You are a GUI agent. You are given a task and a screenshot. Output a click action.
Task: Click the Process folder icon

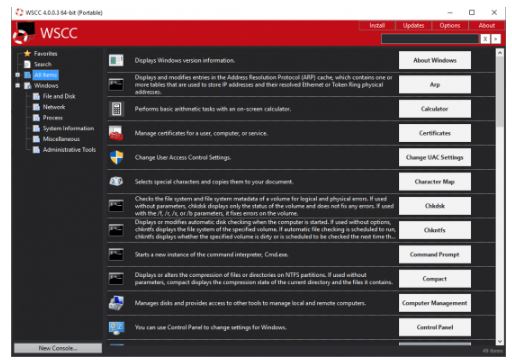36,118
